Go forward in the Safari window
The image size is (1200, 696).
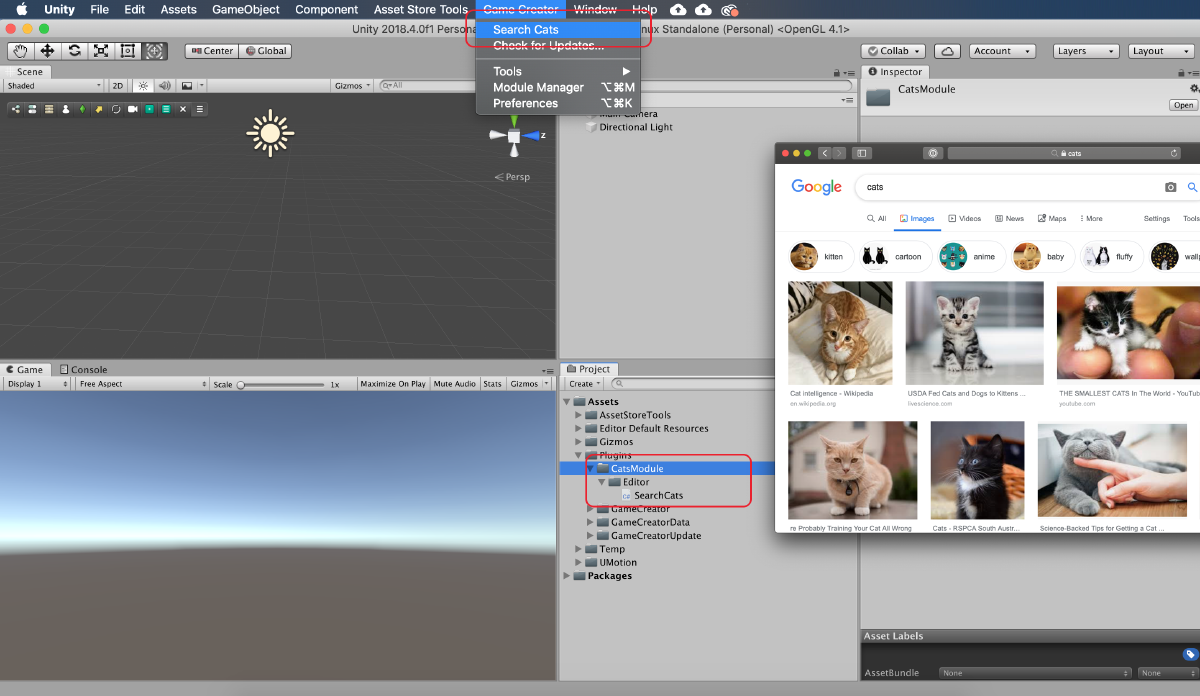point(839,153)
